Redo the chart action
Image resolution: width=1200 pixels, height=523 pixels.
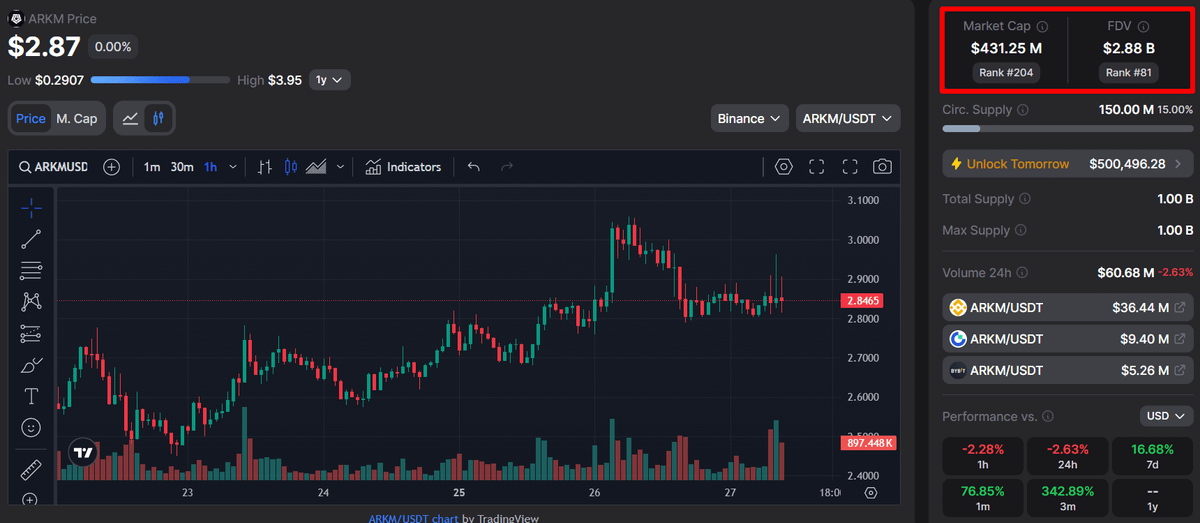click(507, 167)
